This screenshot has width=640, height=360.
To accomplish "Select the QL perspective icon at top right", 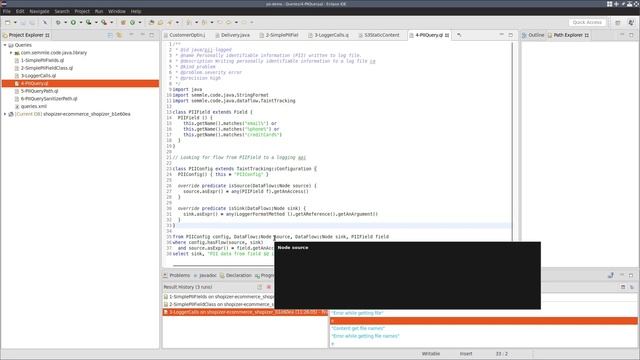I will (631, 22).
